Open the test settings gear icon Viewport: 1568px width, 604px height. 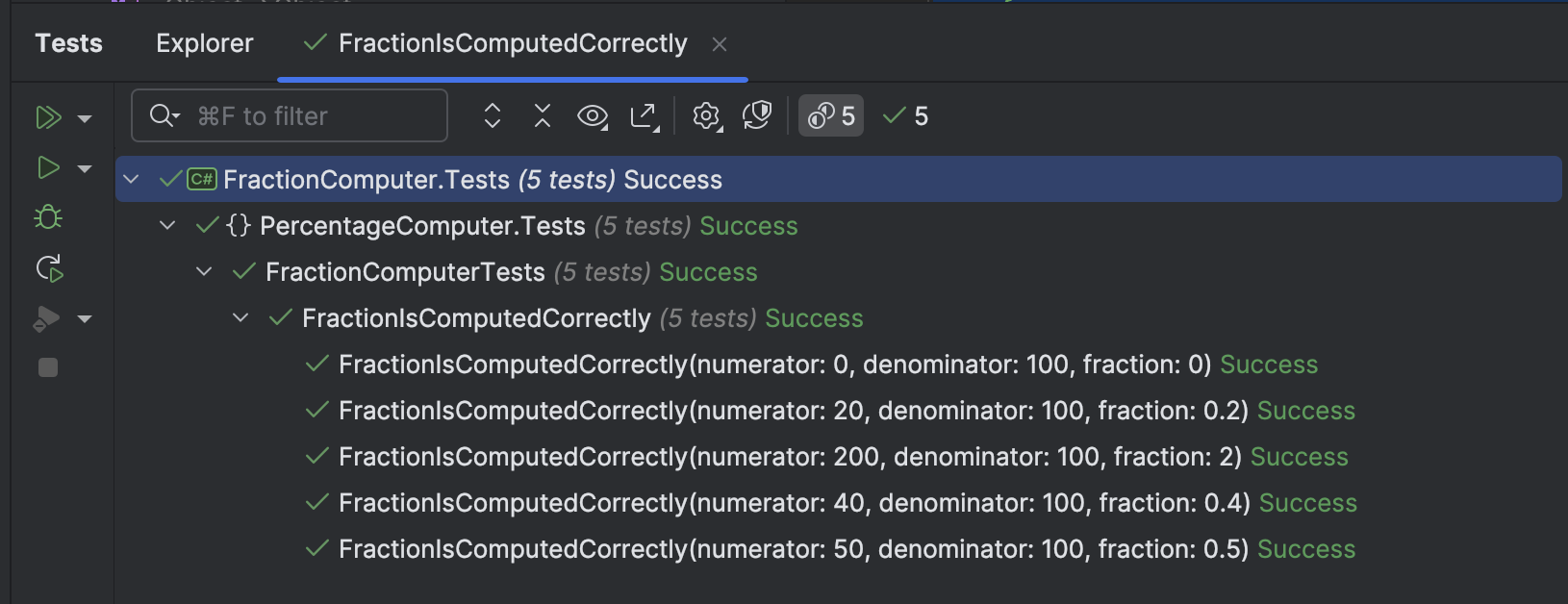[706, 116]
